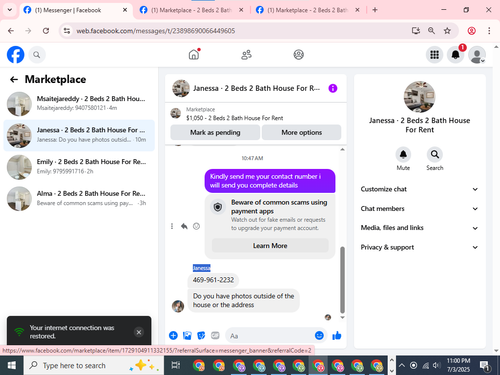Screen dimensions: 500x375
Task: Open the tab search dropdown arrow
Action: [x=10, y=10]
